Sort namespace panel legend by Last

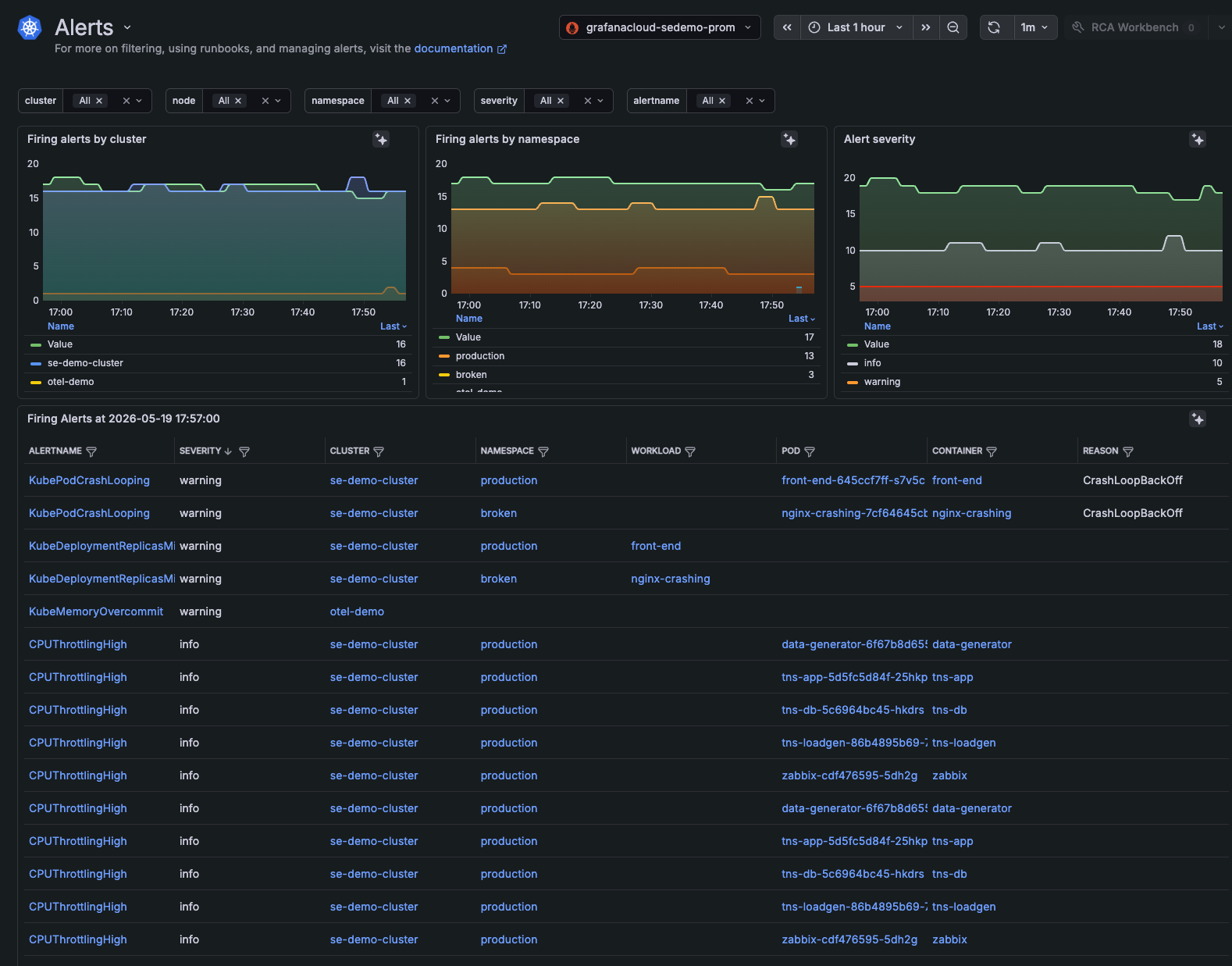(x=801, y=319)
